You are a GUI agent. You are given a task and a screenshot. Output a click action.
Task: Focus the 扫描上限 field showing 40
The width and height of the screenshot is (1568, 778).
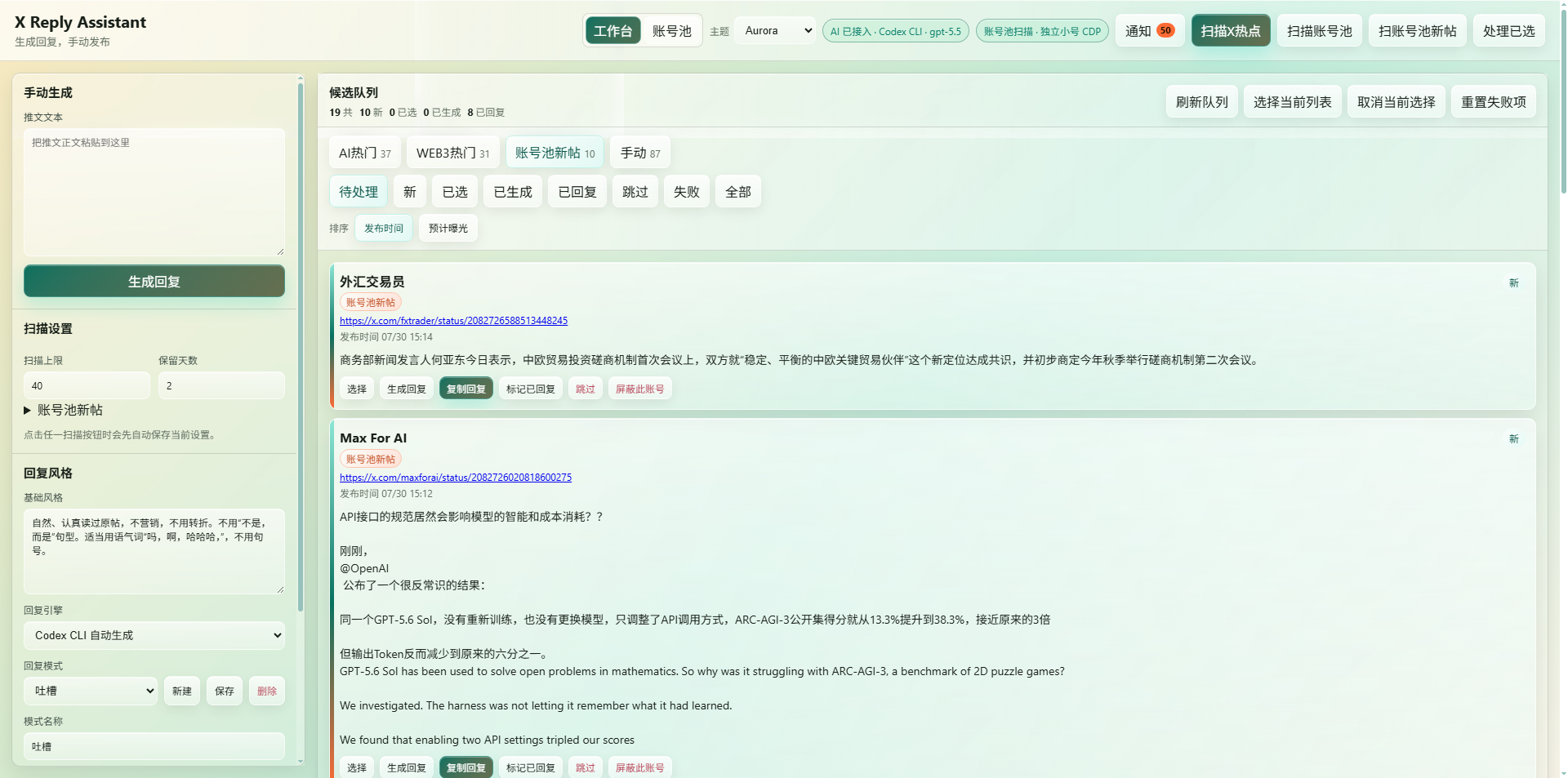pyautogui.click(x=87, y=385)
